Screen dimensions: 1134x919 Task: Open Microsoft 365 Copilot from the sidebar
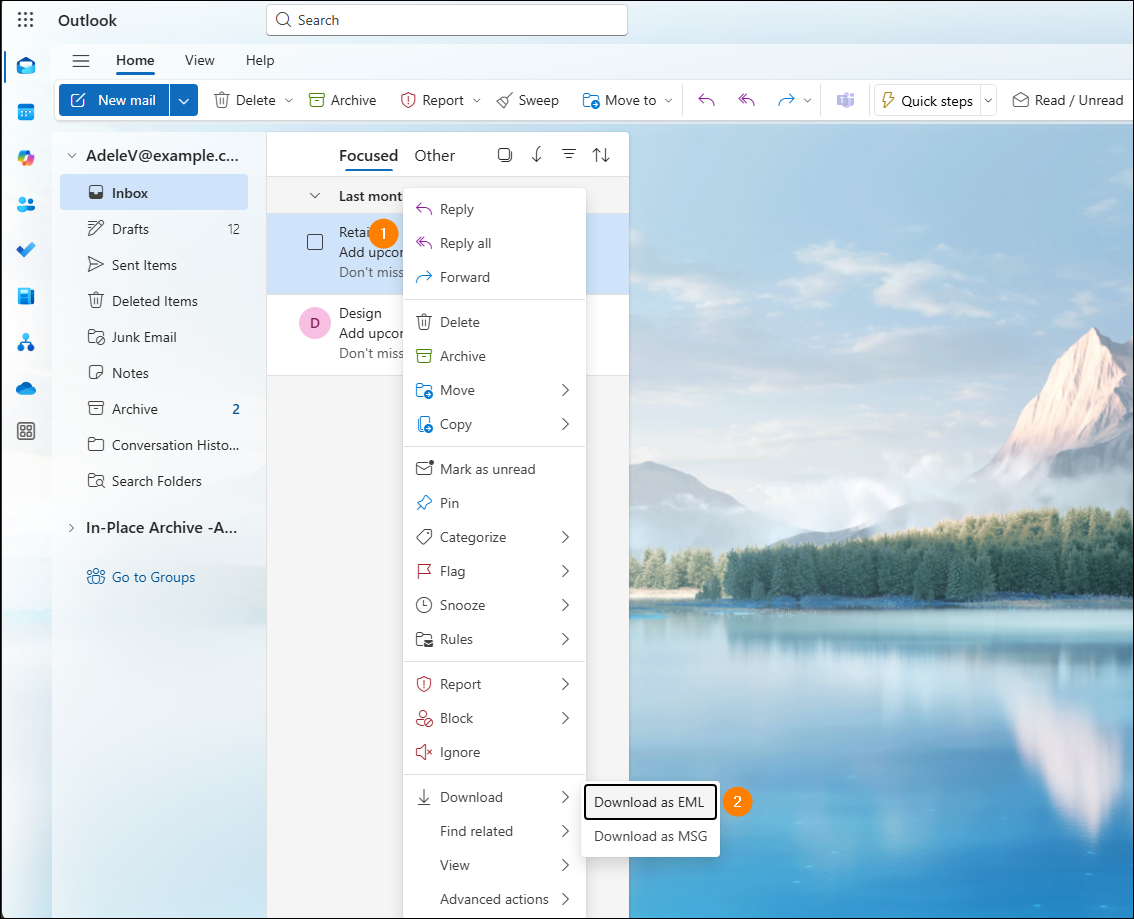tap(26, 158)
